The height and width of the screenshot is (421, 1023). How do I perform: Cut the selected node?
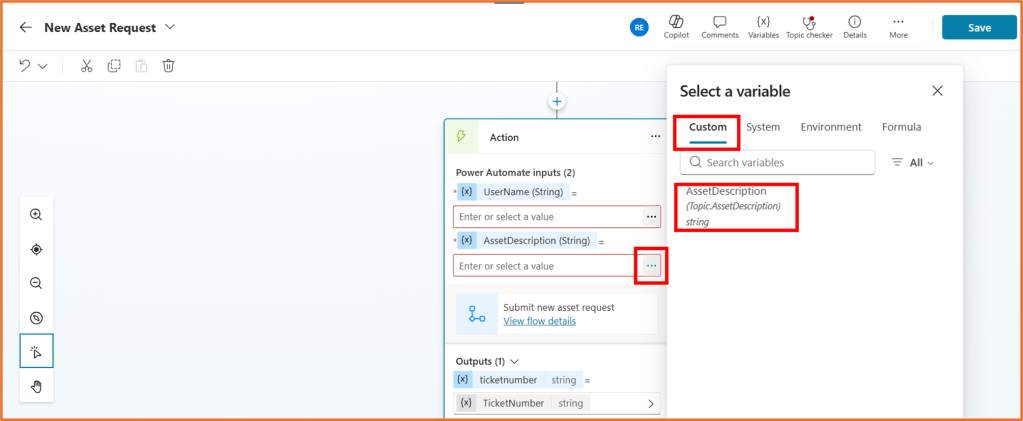[87, 66]
